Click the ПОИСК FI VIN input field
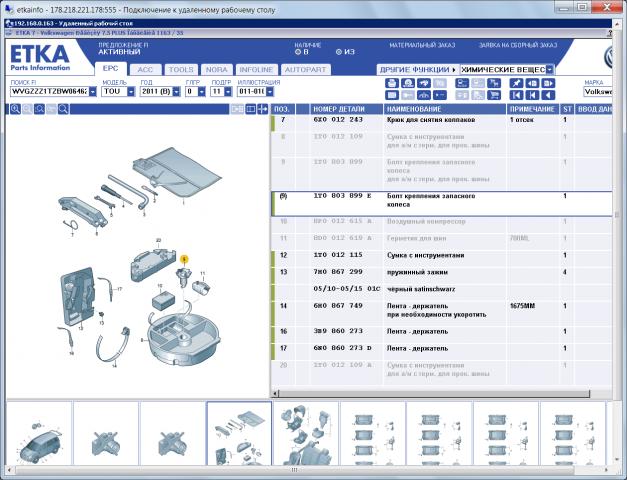Screen dimensions: 627x480 pyautogui.click(x=49, y=92)
